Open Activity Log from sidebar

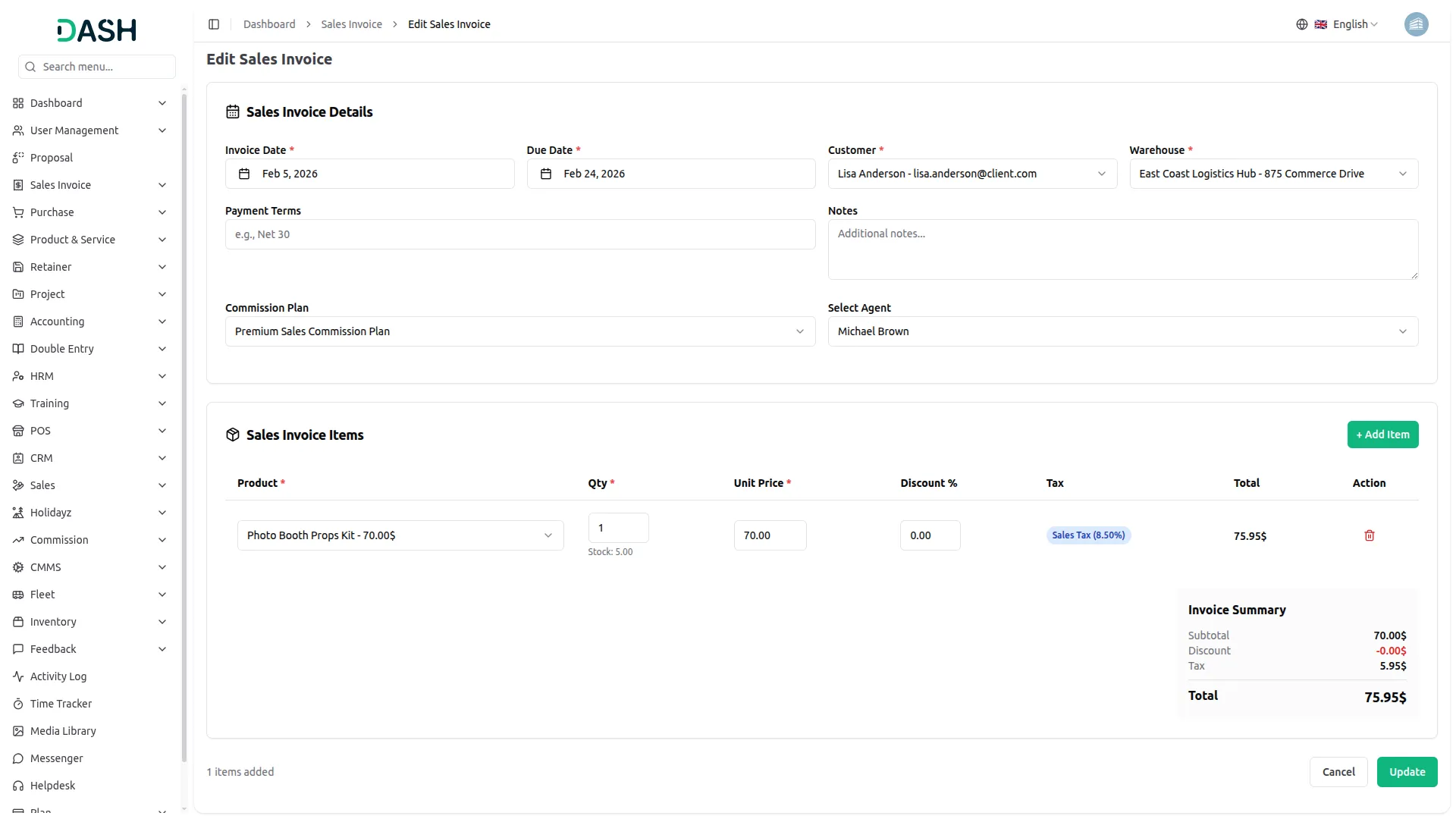click(58, 676)
